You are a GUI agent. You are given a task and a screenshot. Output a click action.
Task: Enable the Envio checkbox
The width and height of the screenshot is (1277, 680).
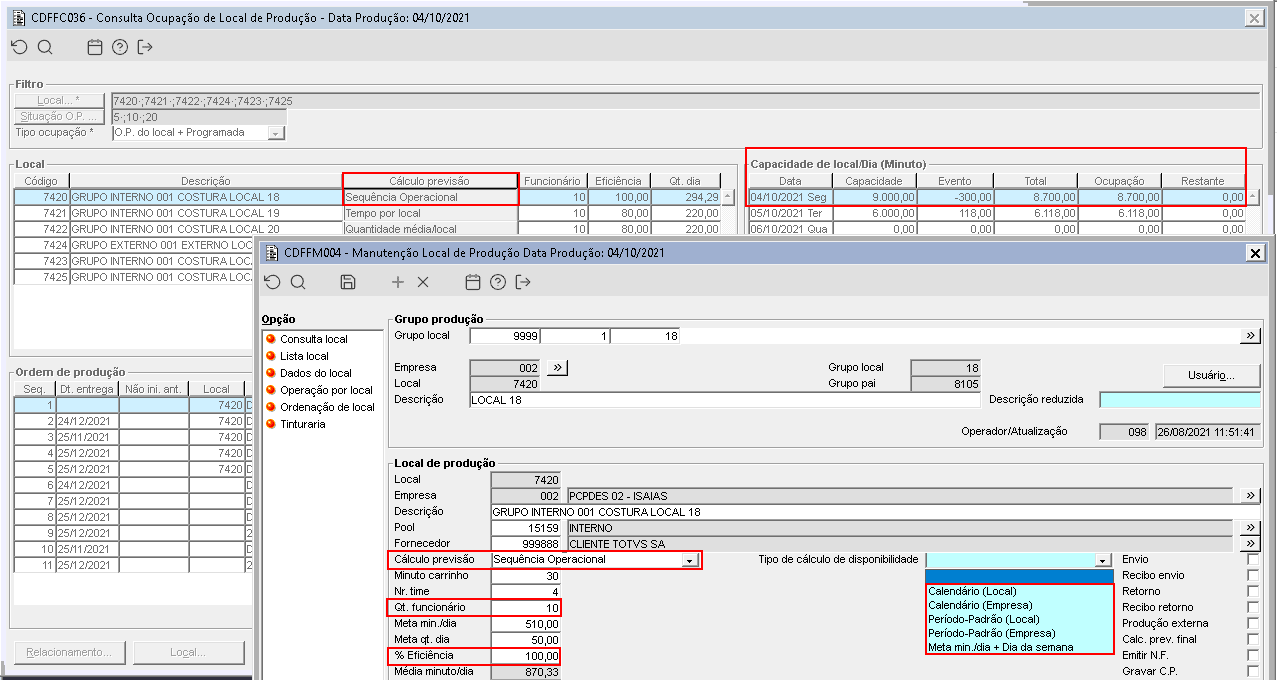pyautogui.click(x=1253, y=559)
